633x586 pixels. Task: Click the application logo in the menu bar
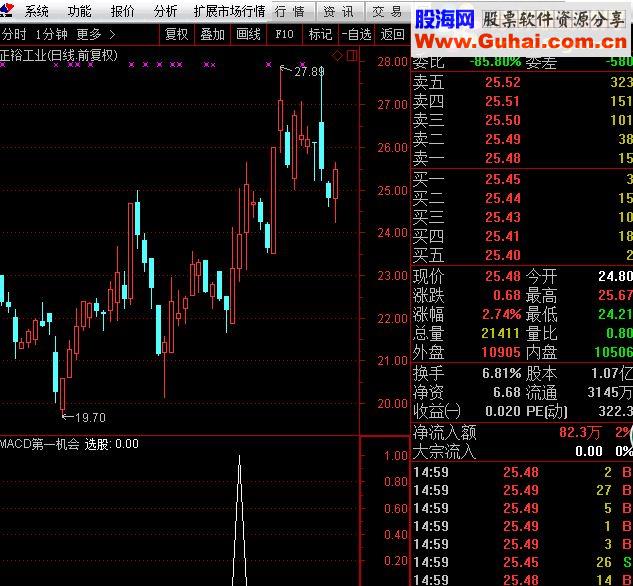[6, 10]
